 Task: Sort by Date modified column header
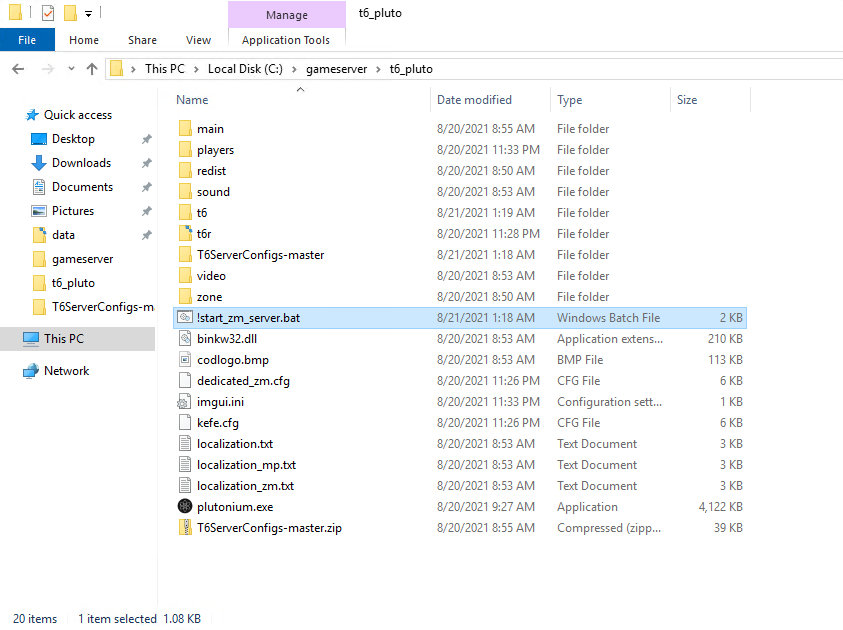point(474,100)
